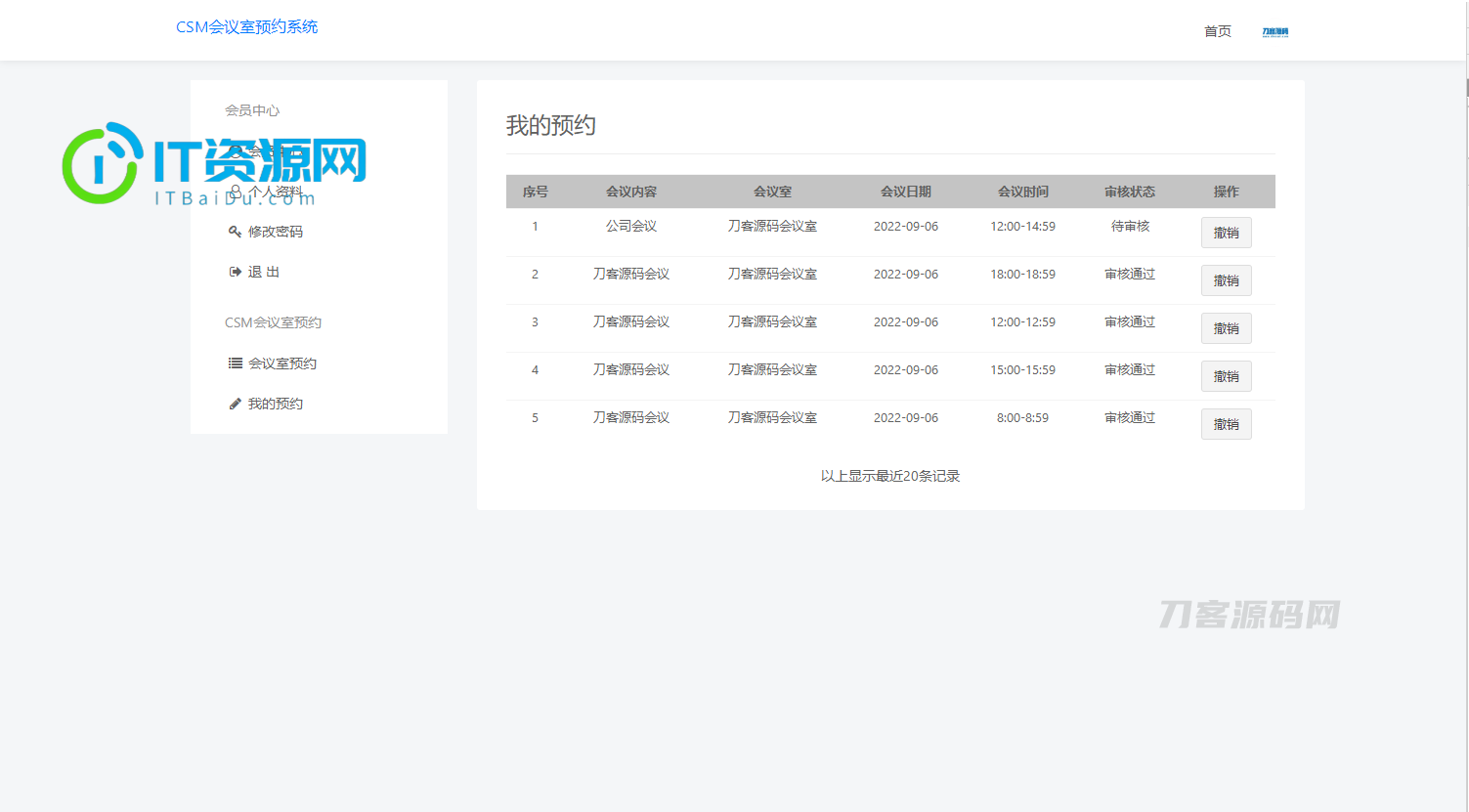Select the 8:00-8:59 time cell
This screenshot has width=1469, height=812.
click(x=1022, y=417)
